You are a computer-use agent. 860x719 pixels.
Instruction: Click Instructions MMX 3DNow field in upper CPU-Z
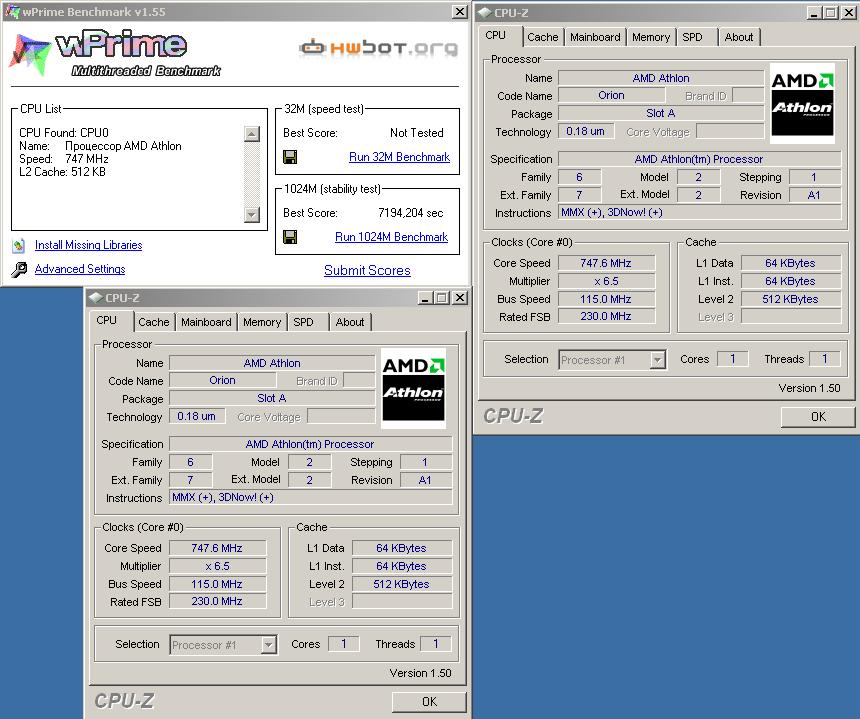(x=699, y=213)
